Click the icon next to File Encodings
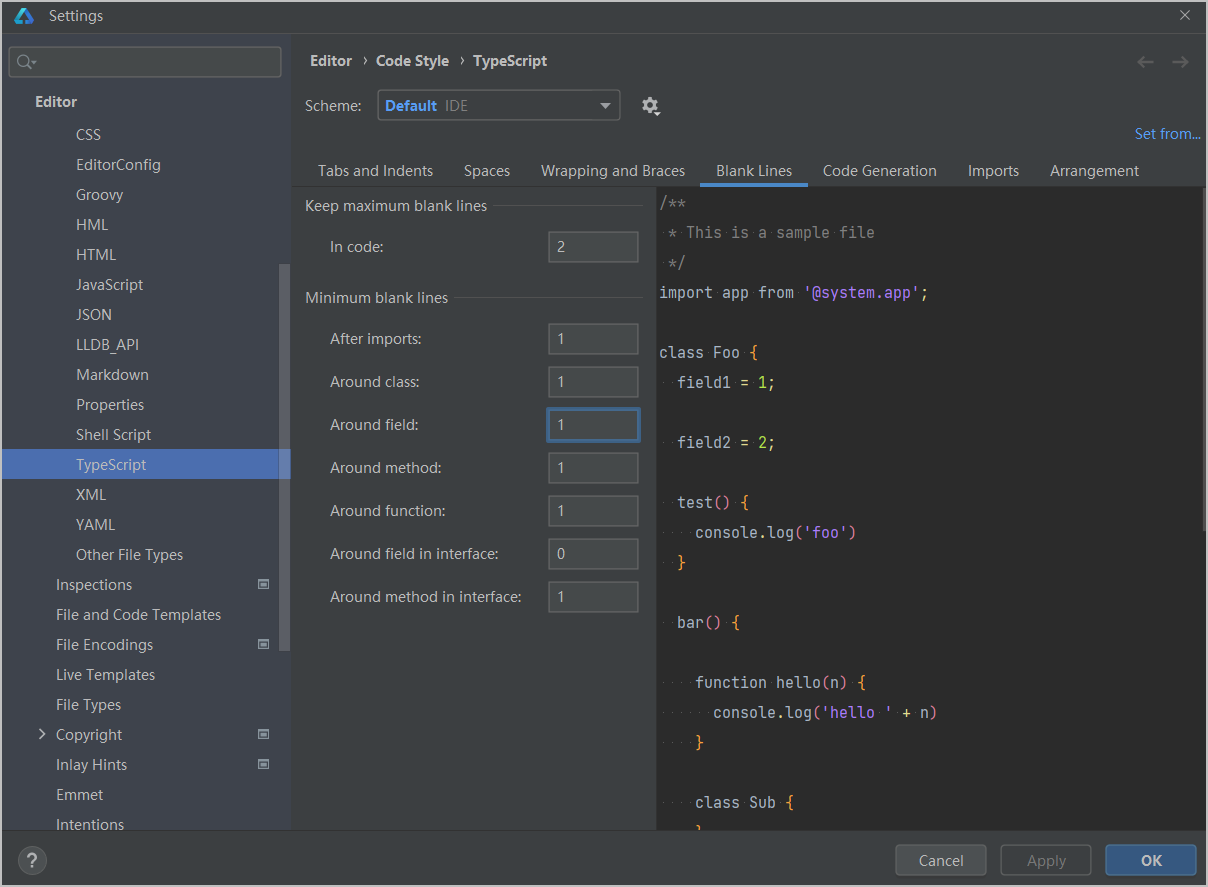This screenshot has width=1208, height=887. pyautogui.click(x=263, y=644)
